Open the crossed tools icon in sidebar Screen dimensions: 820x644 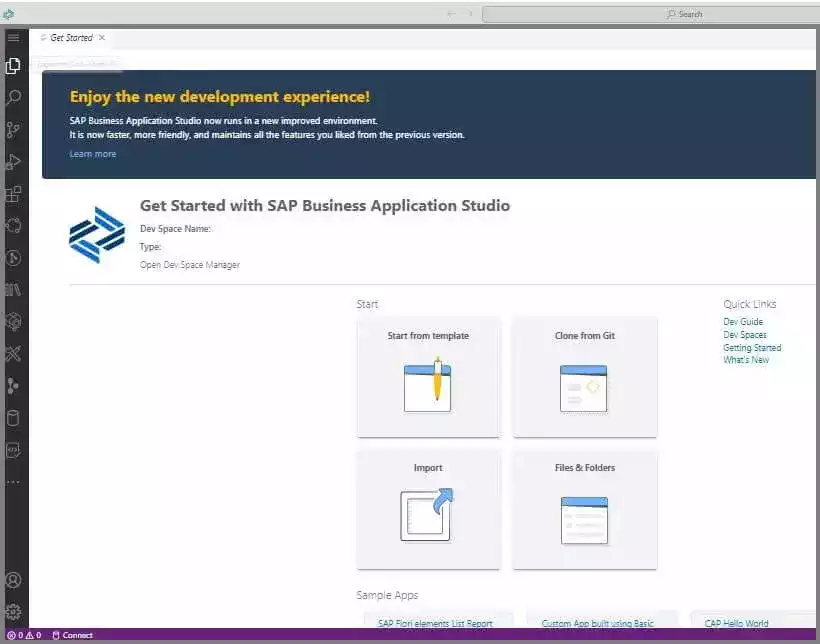(13, 354)
